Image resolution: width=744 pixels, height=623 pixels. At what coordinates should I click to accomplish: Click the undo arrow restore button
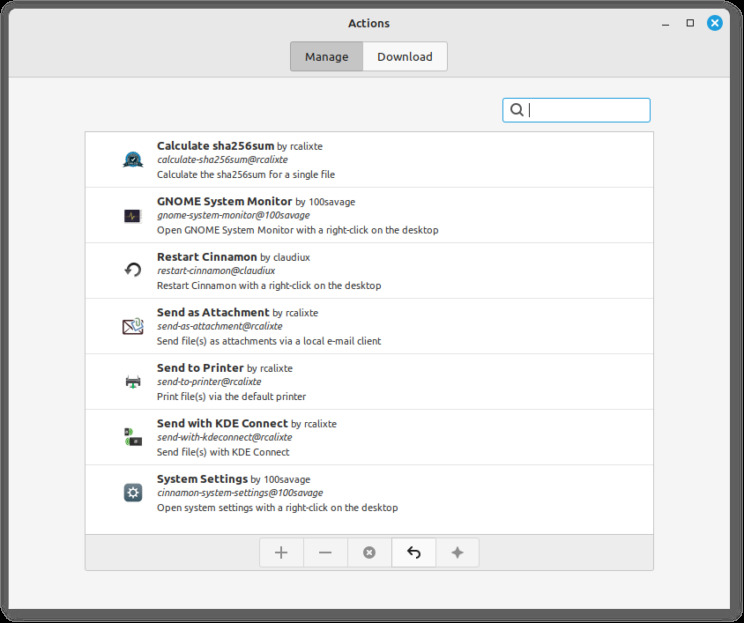pyautogui.click(x=413, y=552)
